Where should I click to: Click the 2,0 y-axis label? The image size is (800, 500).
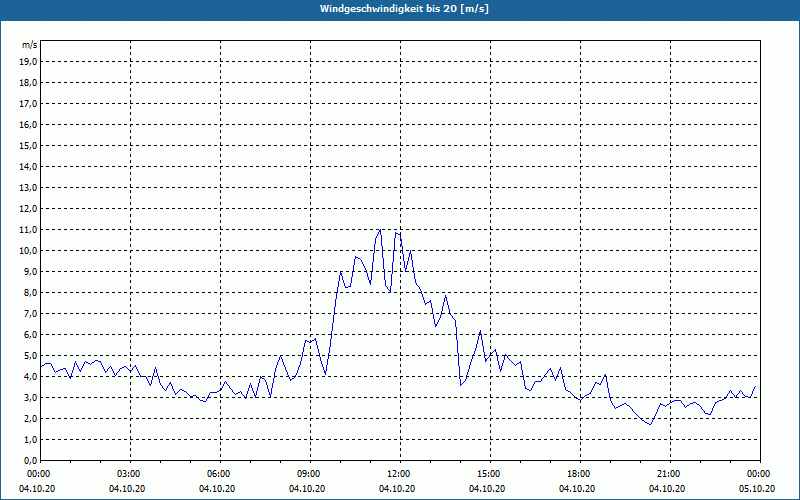[x=30, y=418]
